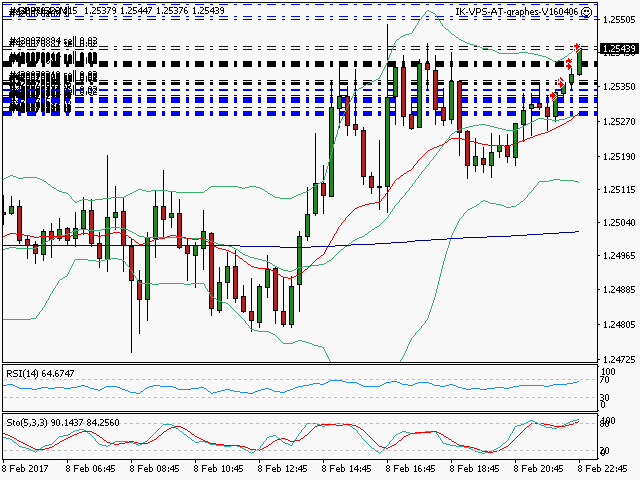
Task: Click the 8 Feb 2017 time axis label
Action: tap(26, 468)
